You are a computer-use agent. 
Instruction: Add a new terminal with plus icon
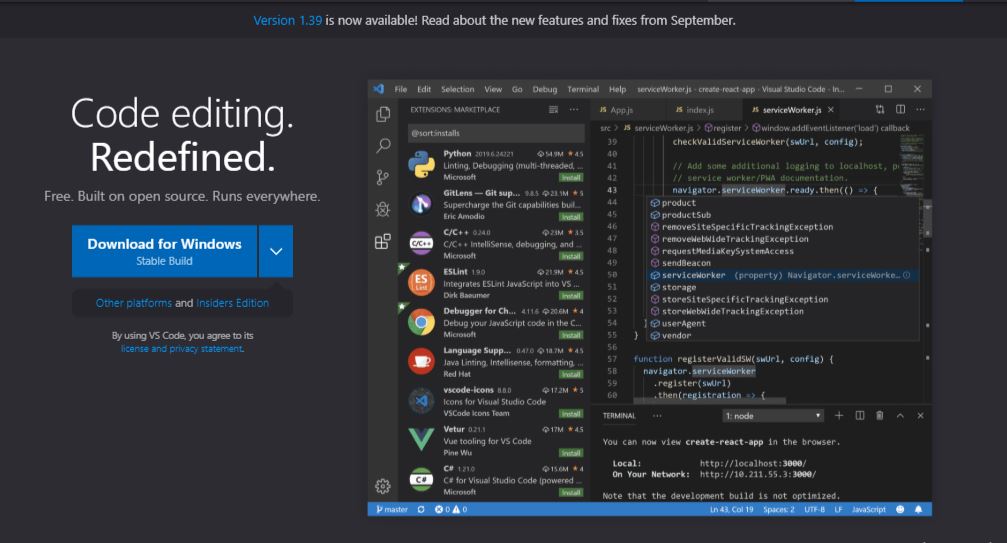coord(839,416)
